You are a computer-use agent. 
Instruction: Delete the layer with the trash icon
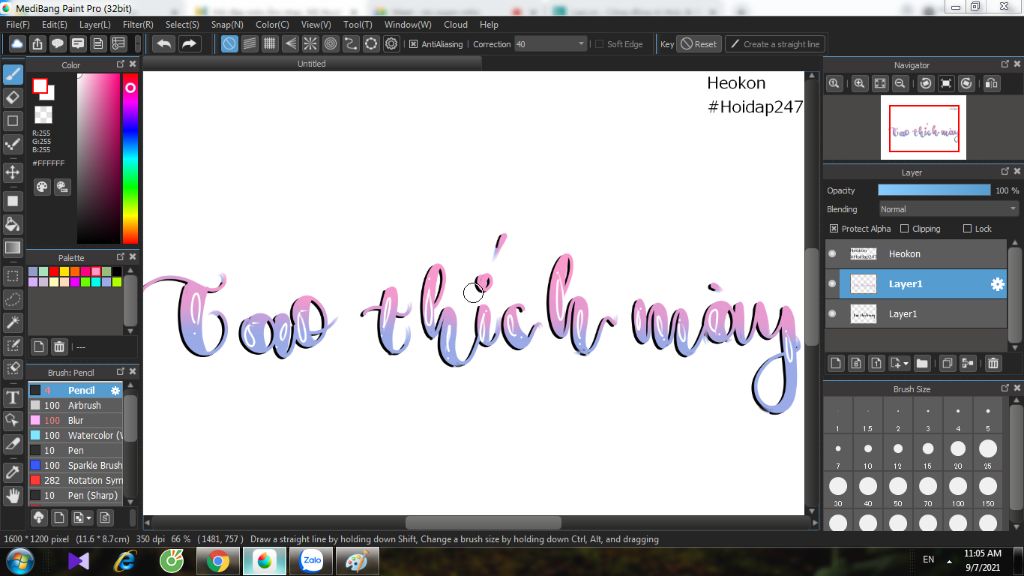[x=993, y=363]
